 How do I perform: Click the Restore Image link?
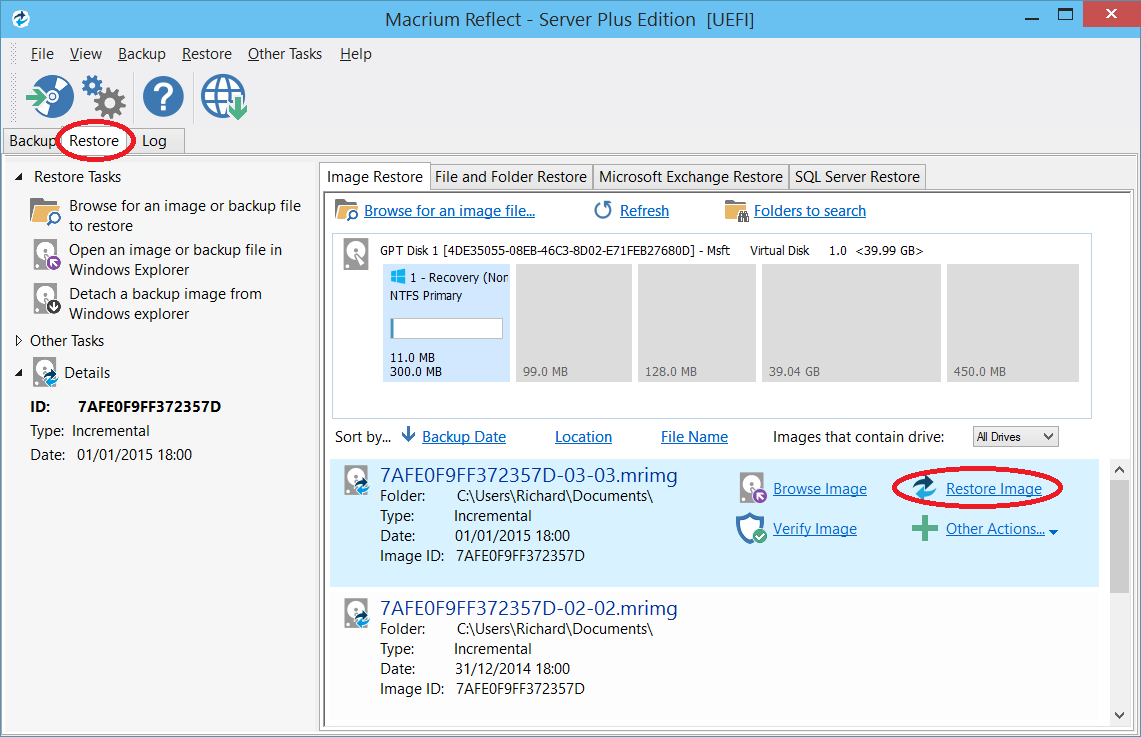[x=993, y=489]
